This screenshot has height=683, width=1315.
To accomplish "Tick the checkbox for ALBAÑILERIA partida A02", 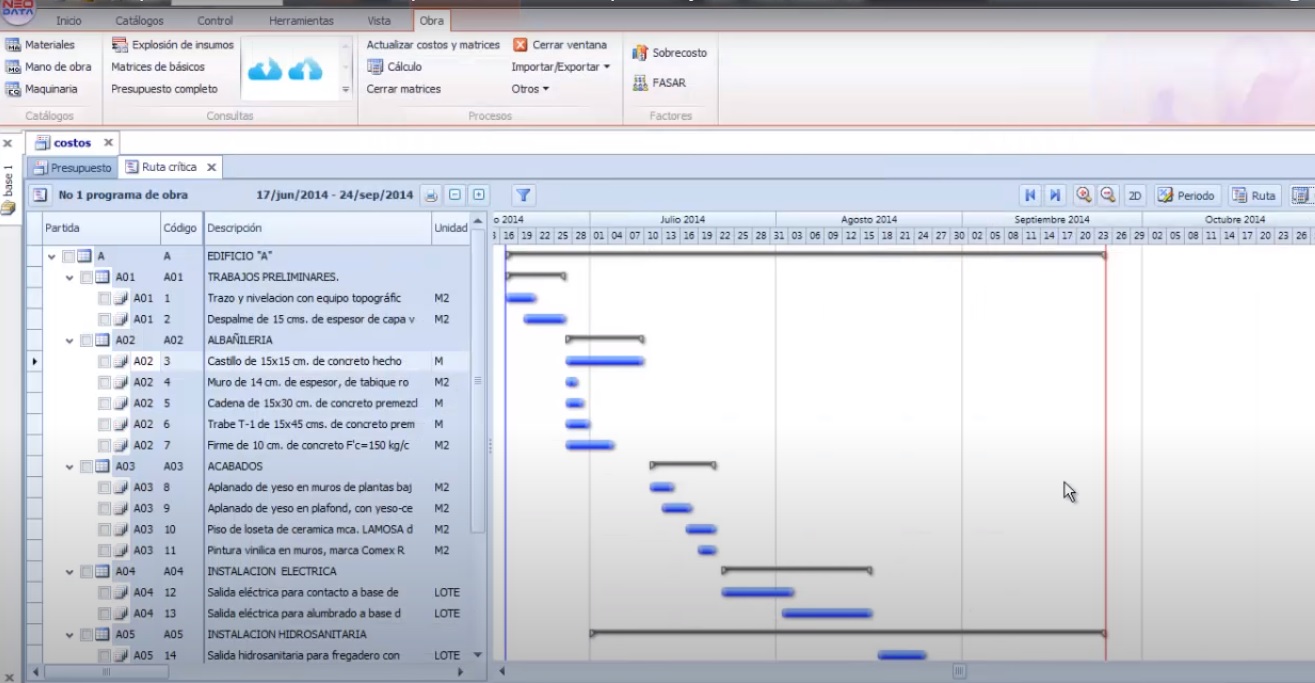I will (86, 341).
